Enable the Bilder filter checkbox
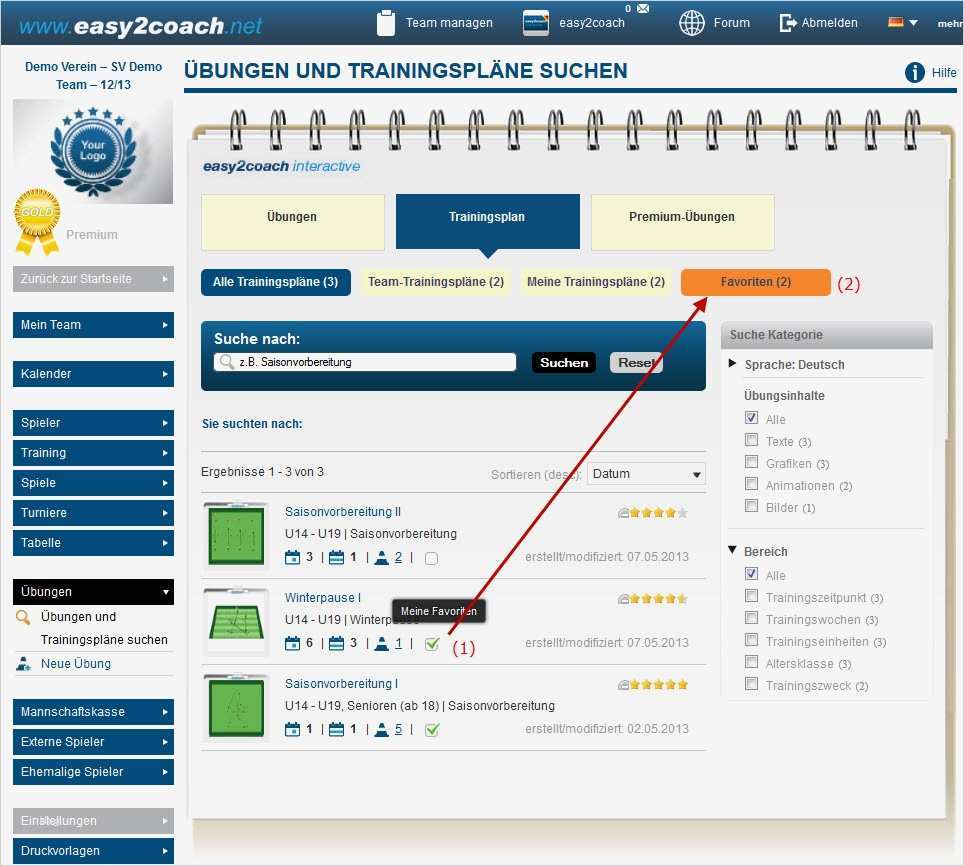The height and width of the screenshot is (866, 964). tap(751, 506)
